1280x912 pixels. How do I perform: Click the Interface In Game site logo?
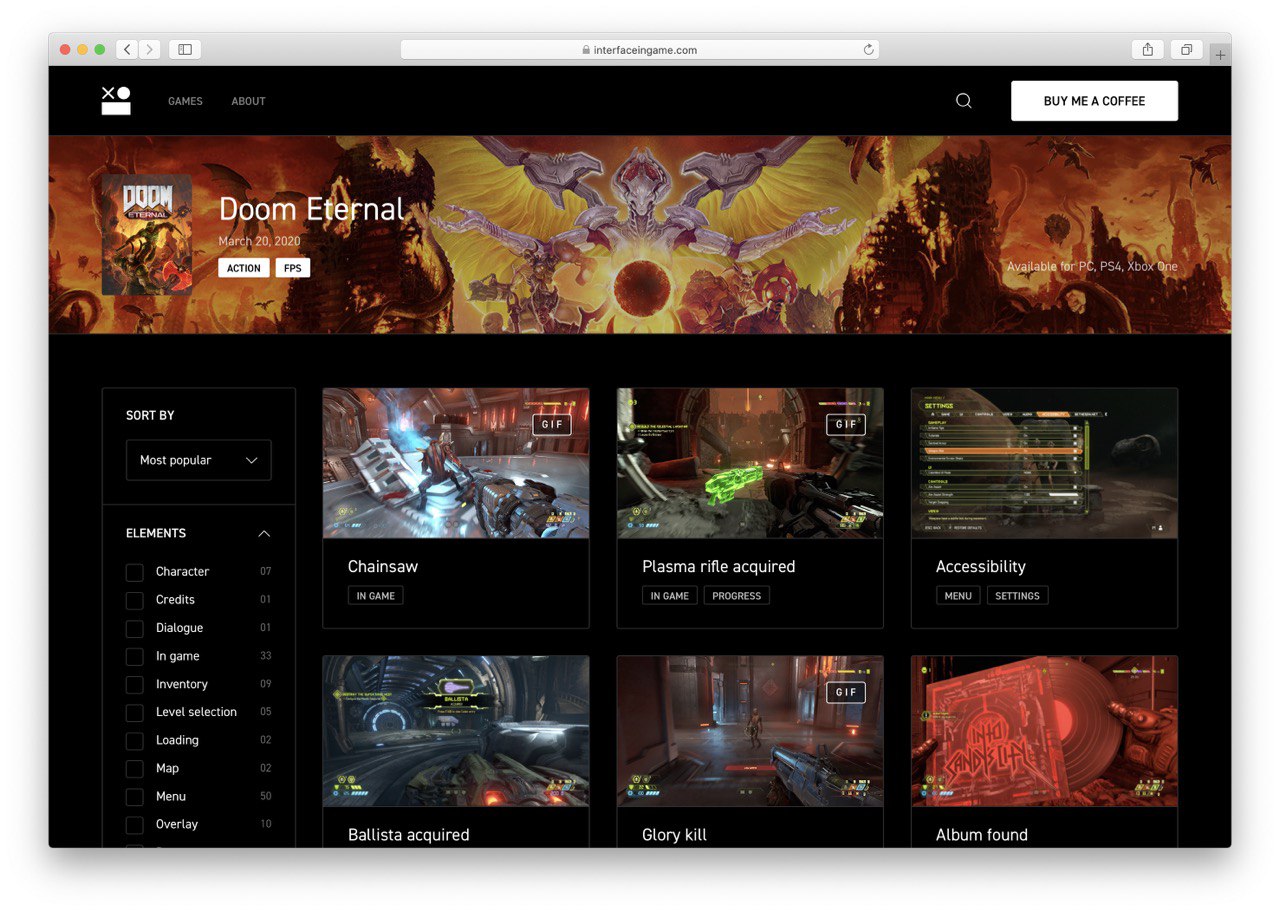116,101
